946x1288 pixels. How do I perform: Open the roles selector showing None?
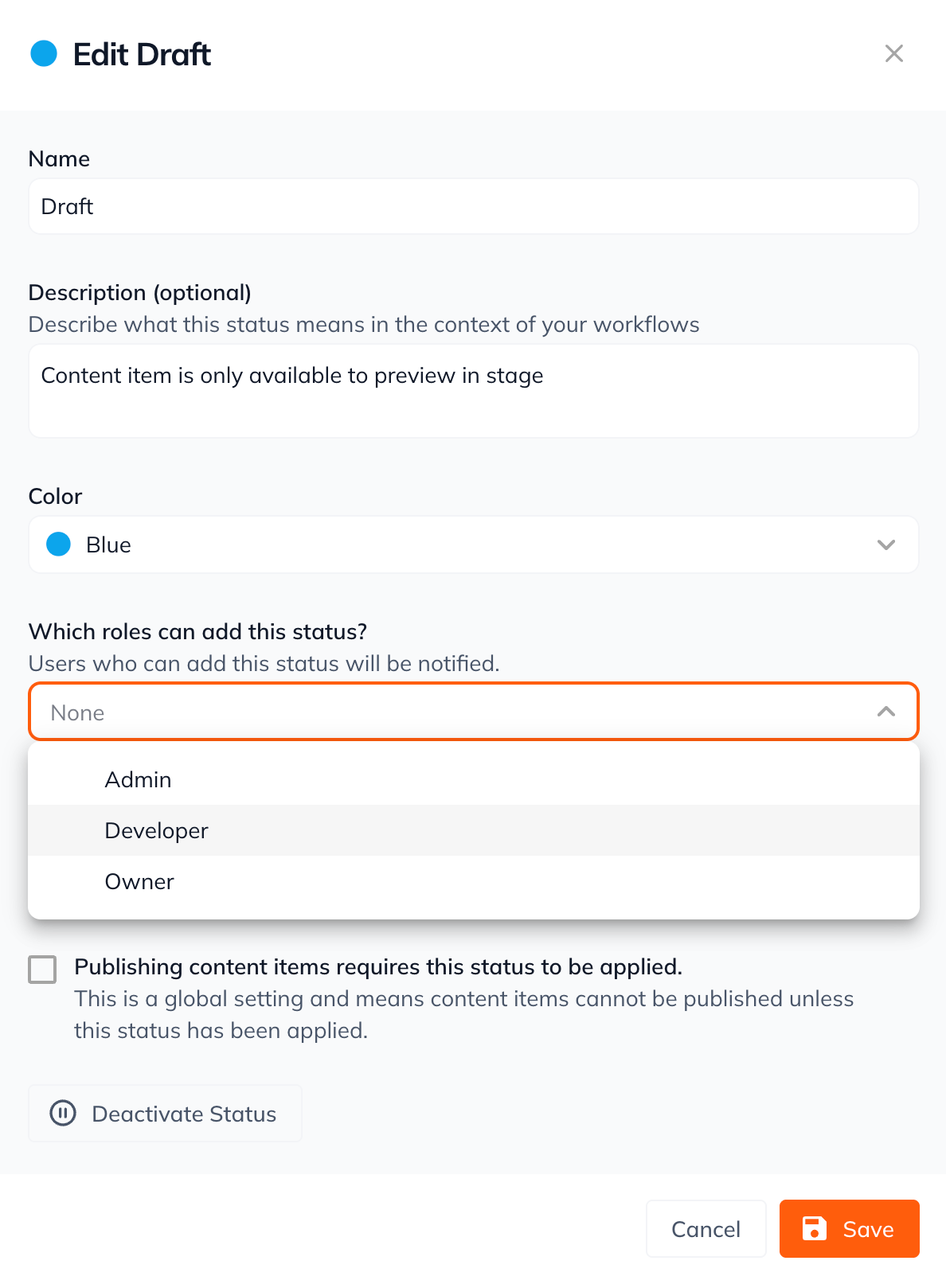(x=446, y=712)
